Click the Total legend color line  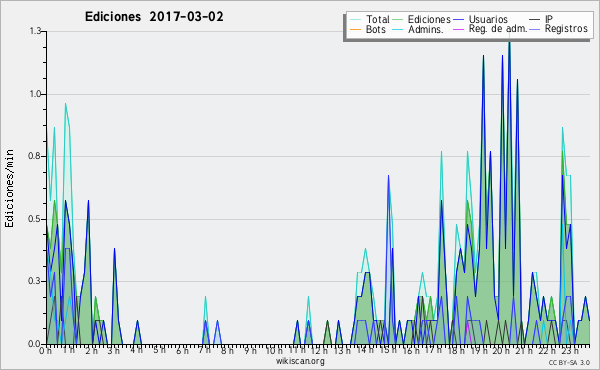tap(355, 20)
